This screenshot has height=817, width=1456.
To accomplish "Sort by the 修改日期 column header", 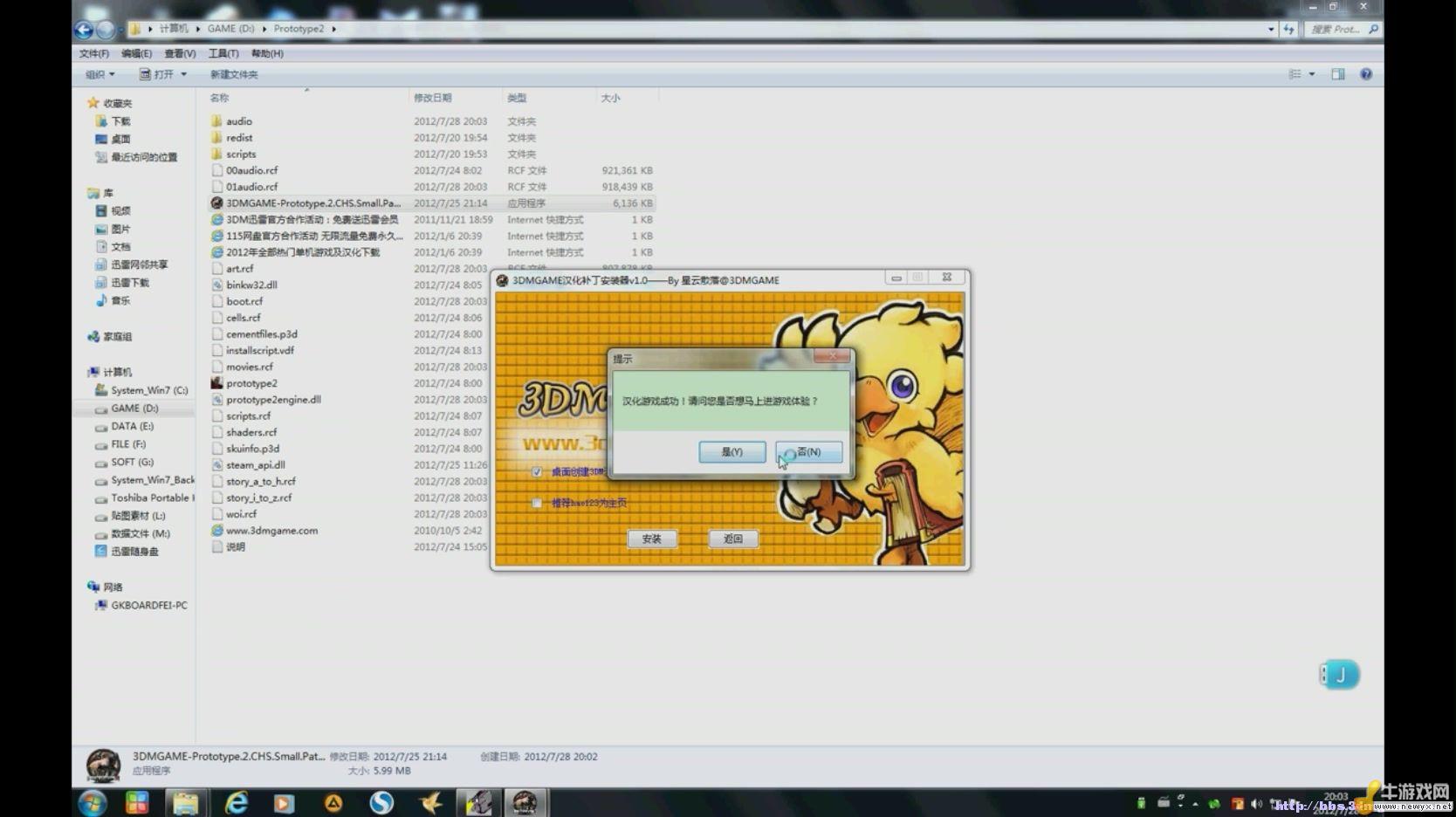I will coord(433,98).
